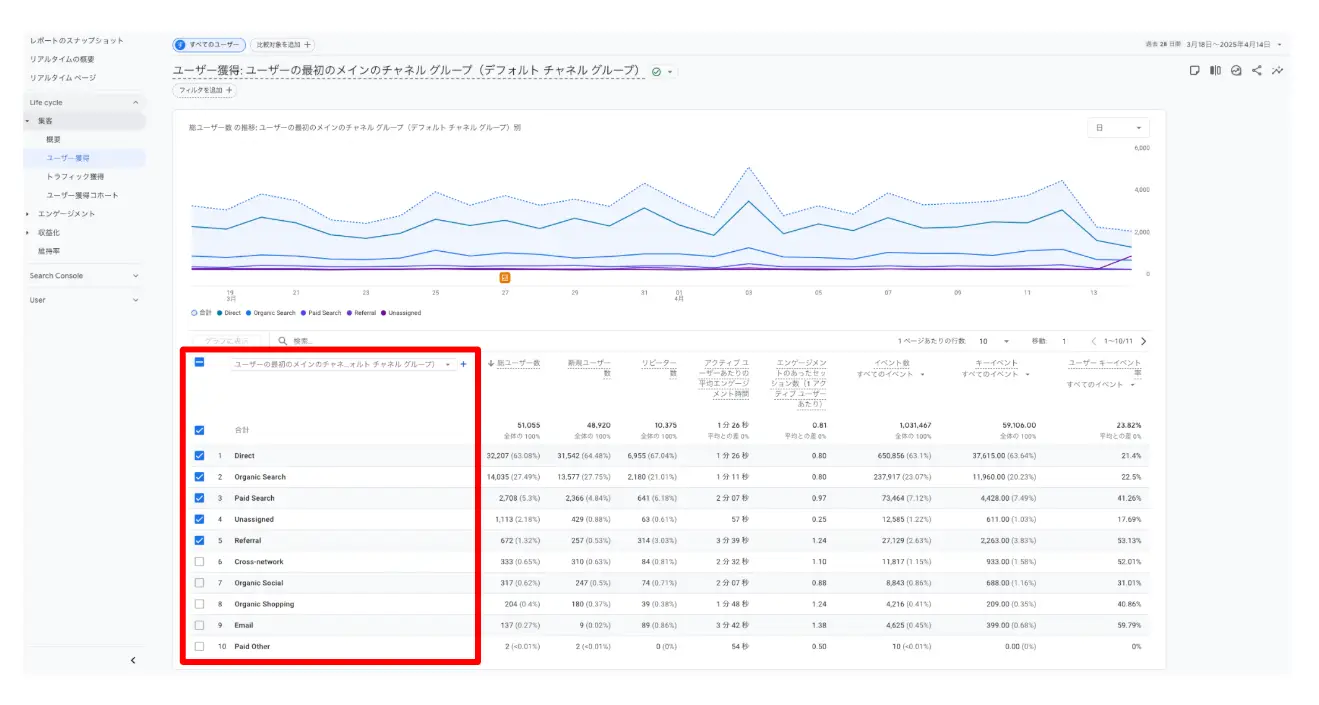1319x705 pixels.
Task: Uncheck the 合計 row checkbox
Action: [x=199, y=430]
